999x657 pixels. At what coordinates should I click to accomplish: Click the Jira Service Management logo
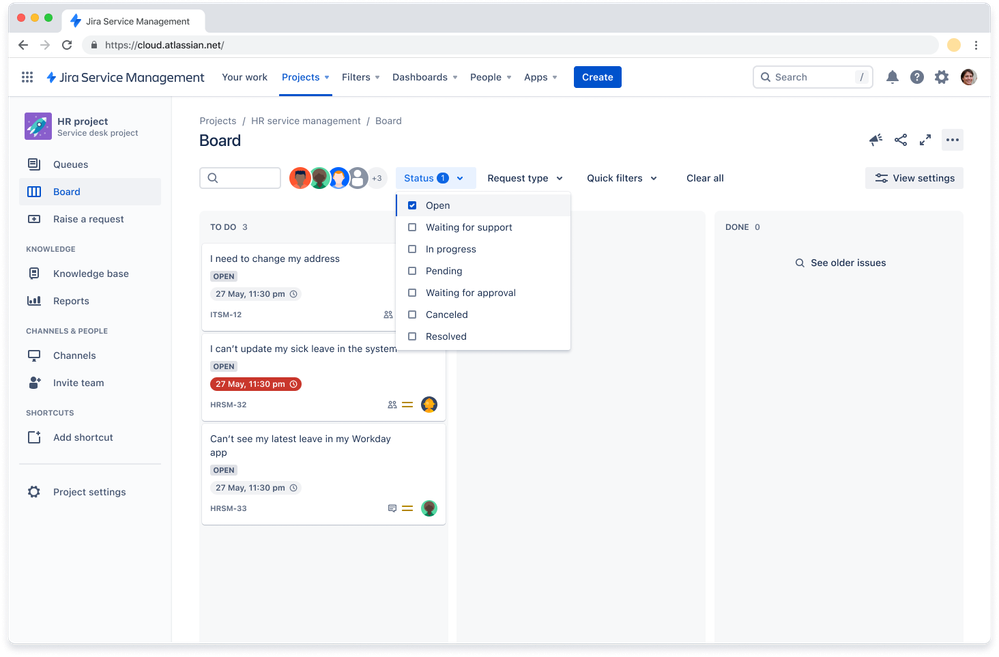[x=126, y=77]
